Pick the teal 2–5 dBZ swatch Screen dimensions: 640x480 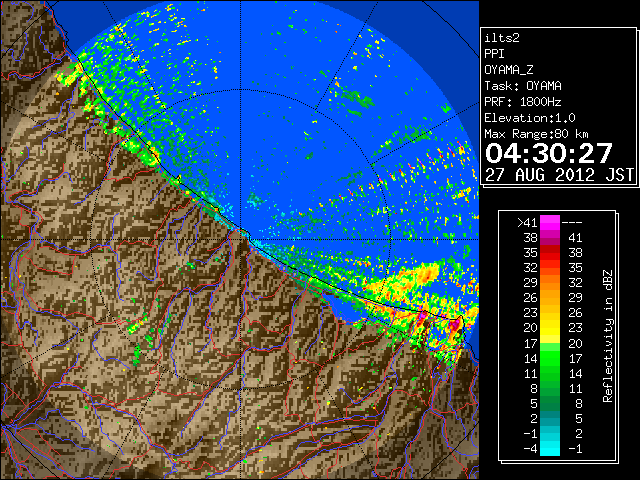550,418
